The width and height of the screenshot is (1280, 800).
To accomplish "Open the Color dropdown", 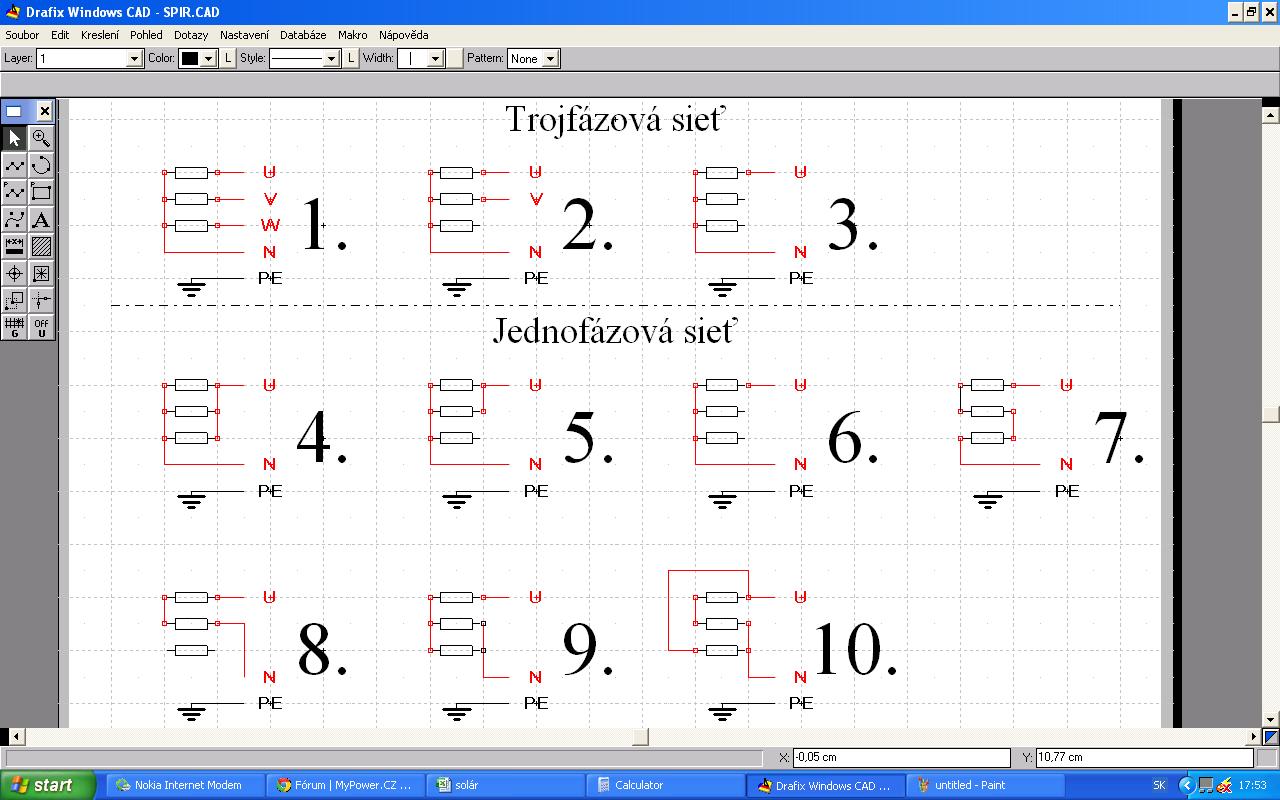I will pyautogui.click(x=208, y=59).
